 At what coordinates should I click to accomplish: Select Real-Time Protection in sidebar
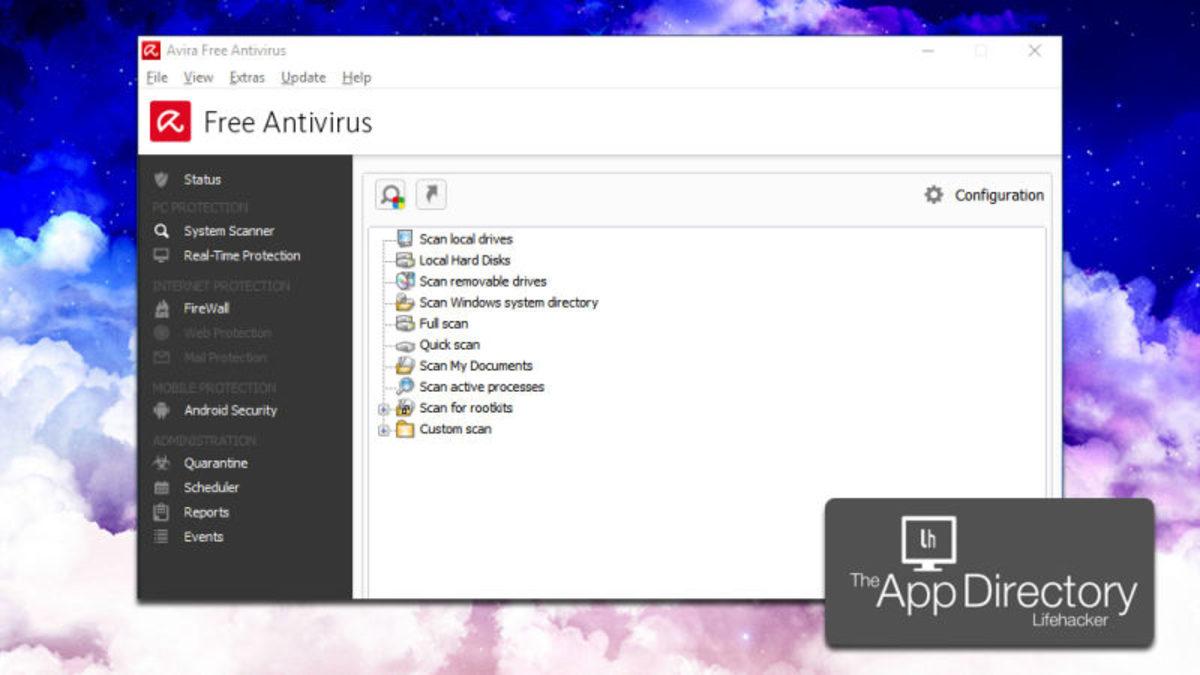[x=241, y=256]
